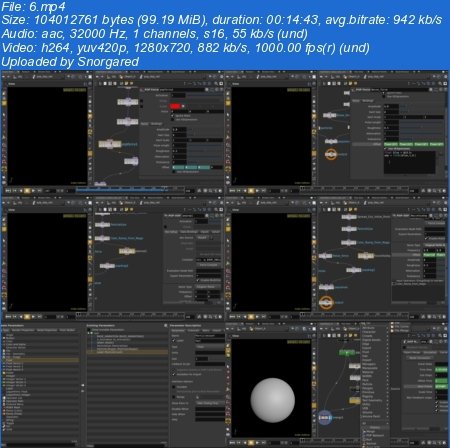Click the blue timeline range in top-left frame
Screen dimensions: 450x448
coord(122,190)
